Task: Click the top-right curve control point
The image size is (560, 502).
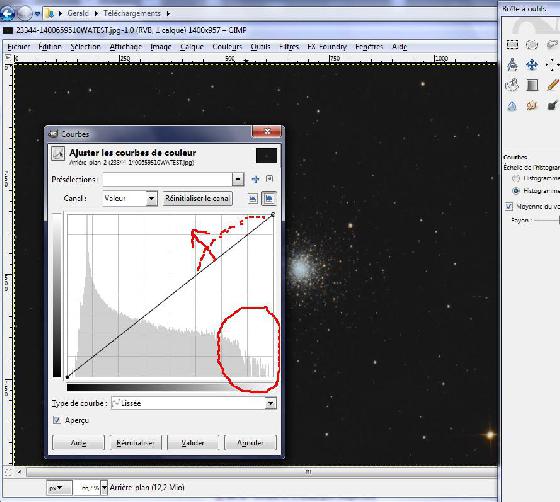Action: tap(273, 214)
